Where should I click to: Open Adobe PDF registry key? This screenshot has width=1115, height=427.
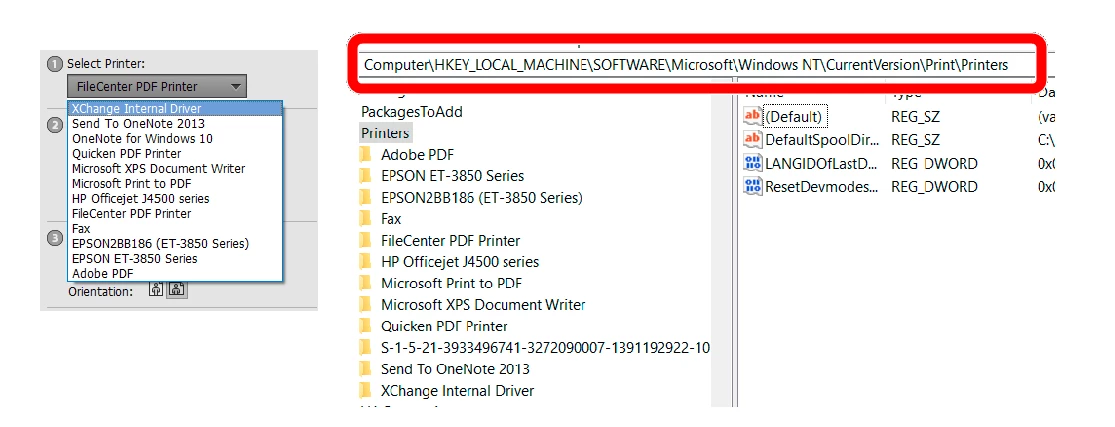tap(417, 154)
